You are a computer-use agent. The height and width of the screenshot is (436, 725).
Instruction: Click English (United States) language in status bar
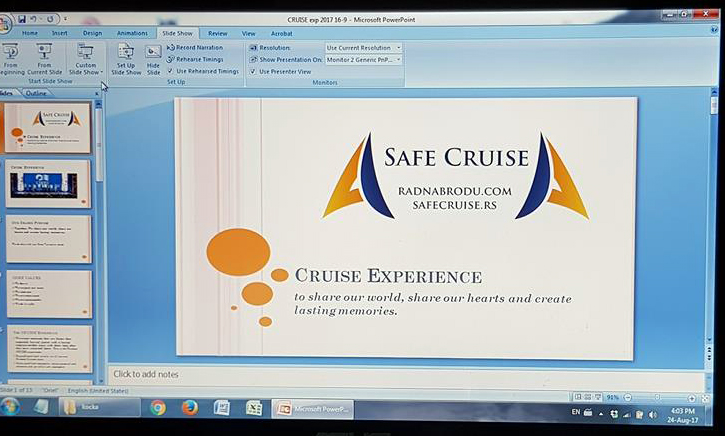point(98,391)
